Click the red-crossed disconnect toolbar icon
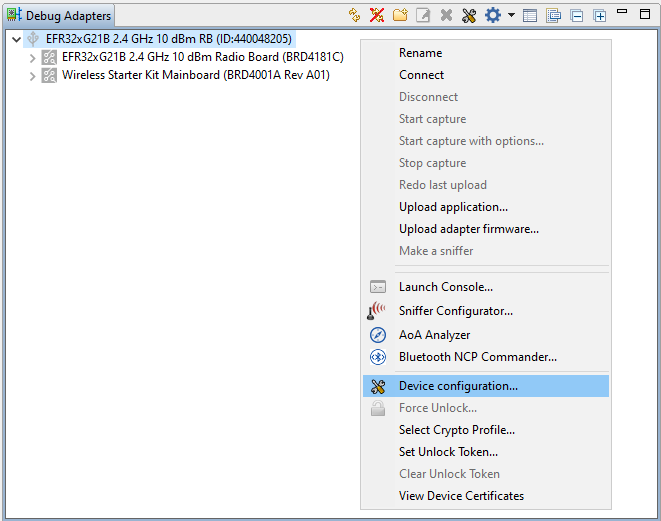The width and height of the screenshot is (661, 521). click(x=377, y=16)
